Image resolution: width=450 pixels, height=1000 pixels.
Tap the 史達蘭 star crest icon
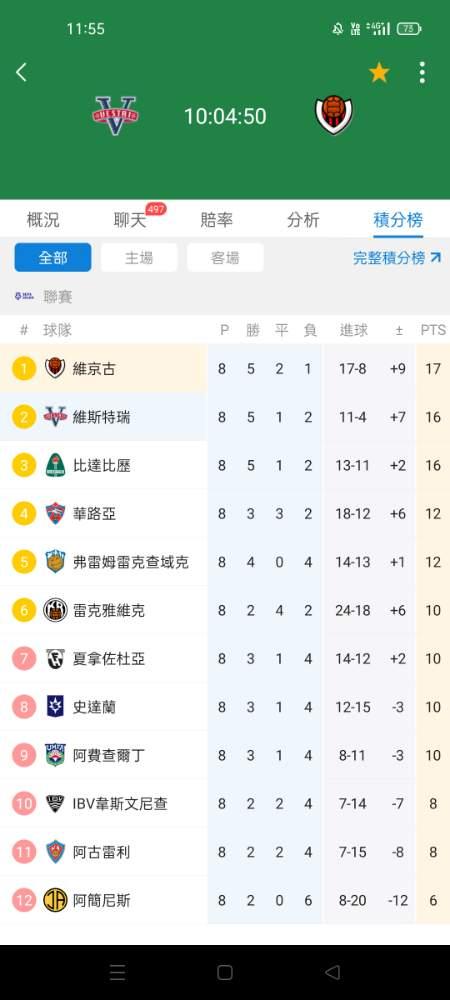pos(55,707)
